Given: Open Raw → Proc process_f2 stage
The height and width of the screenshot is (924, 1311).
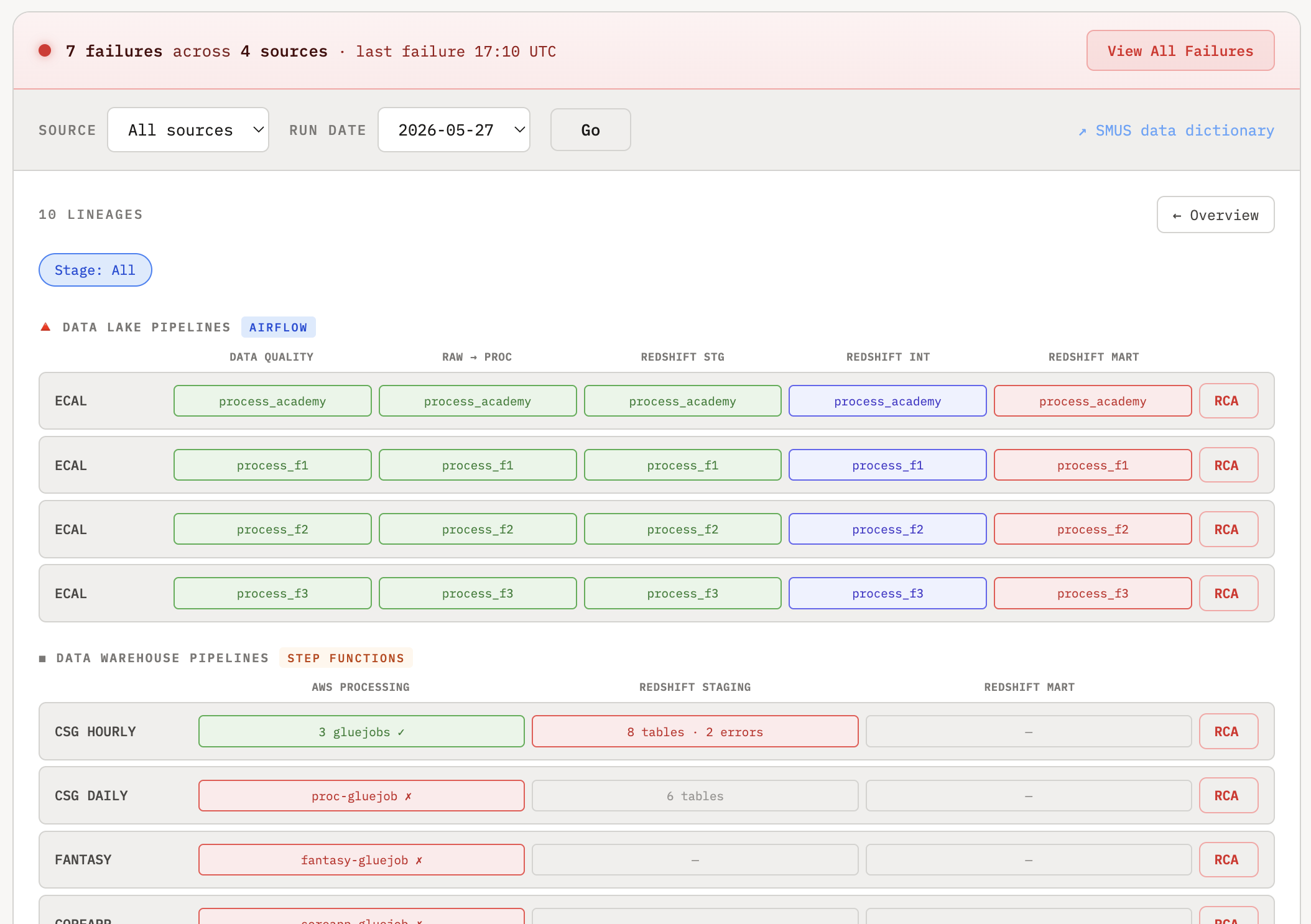Looking at the screenshot, I should point(478,529).
